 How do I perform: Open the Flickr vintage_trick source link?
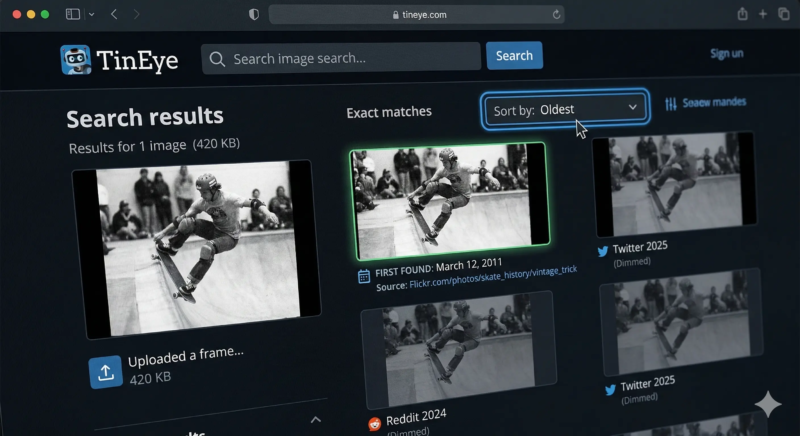493,277
